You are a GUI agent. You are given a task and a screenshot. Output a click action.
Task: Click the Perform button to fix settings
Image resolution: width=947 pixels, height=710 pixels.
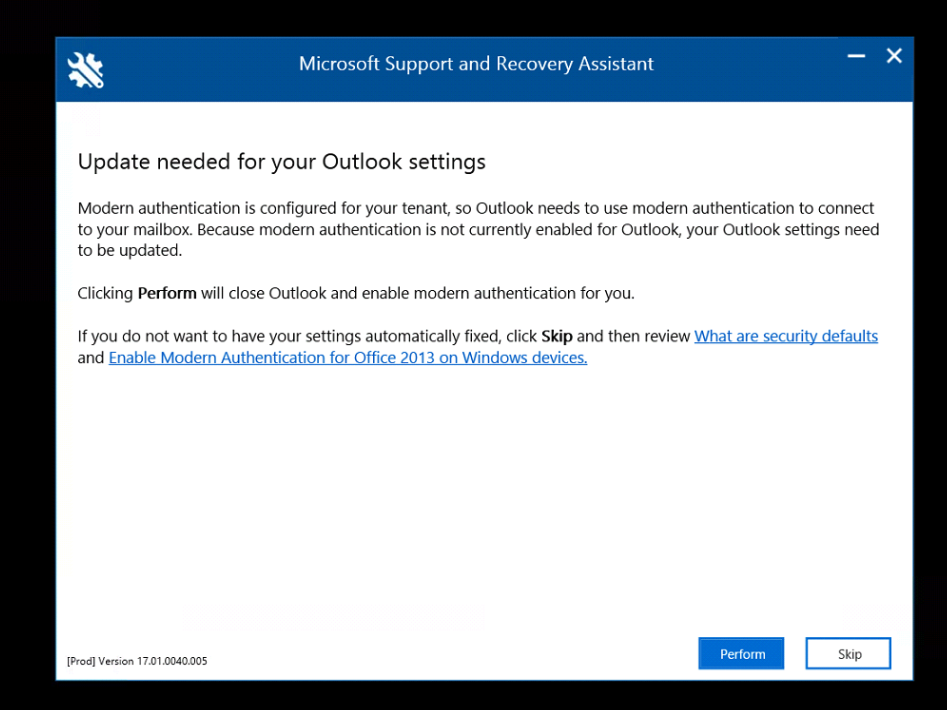click(741, 653)
